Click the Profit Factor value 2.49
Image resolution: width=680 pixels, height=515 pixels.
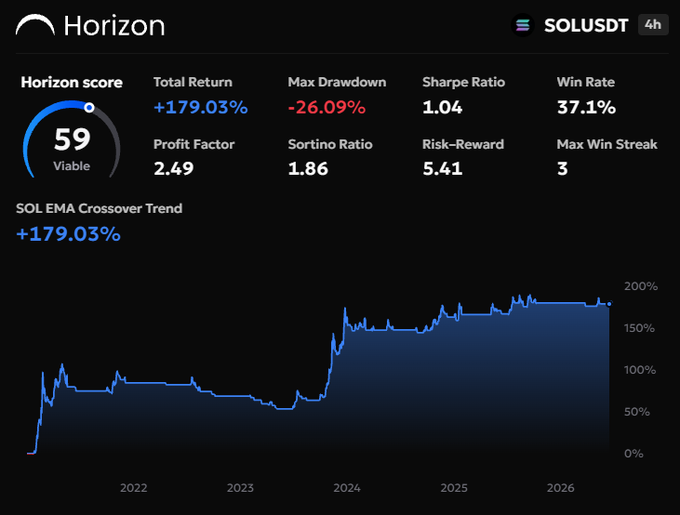pyautogui.click(x=173, y=169)
